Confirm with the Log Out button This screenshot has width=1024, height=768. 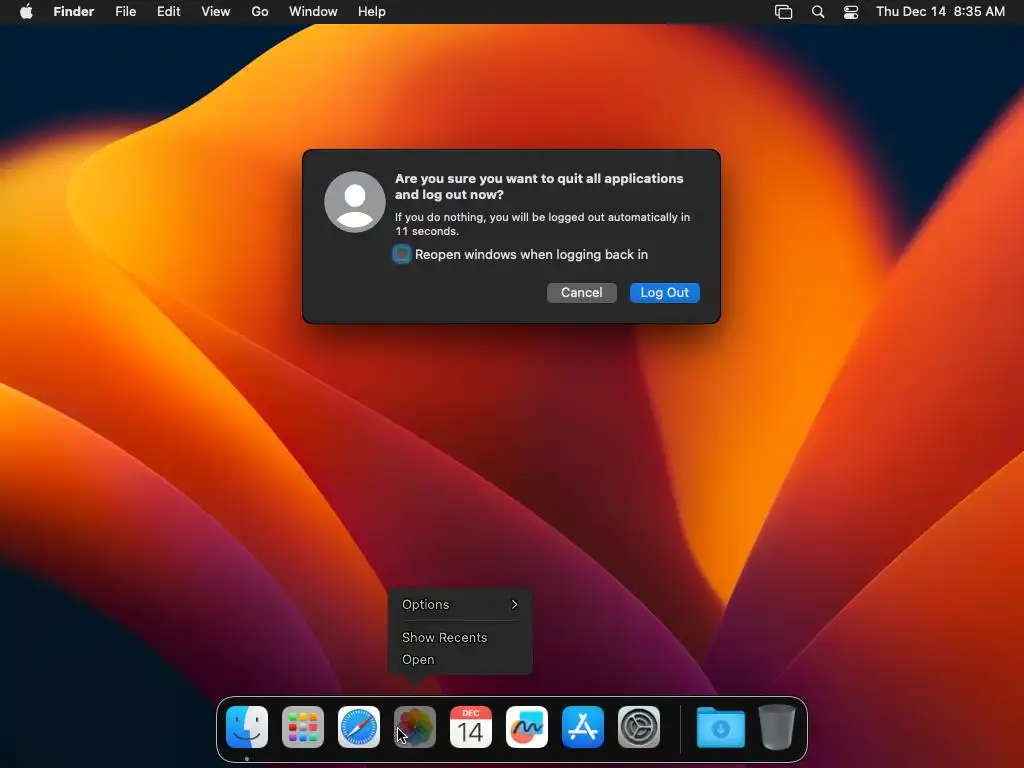[x=664, y=293]
